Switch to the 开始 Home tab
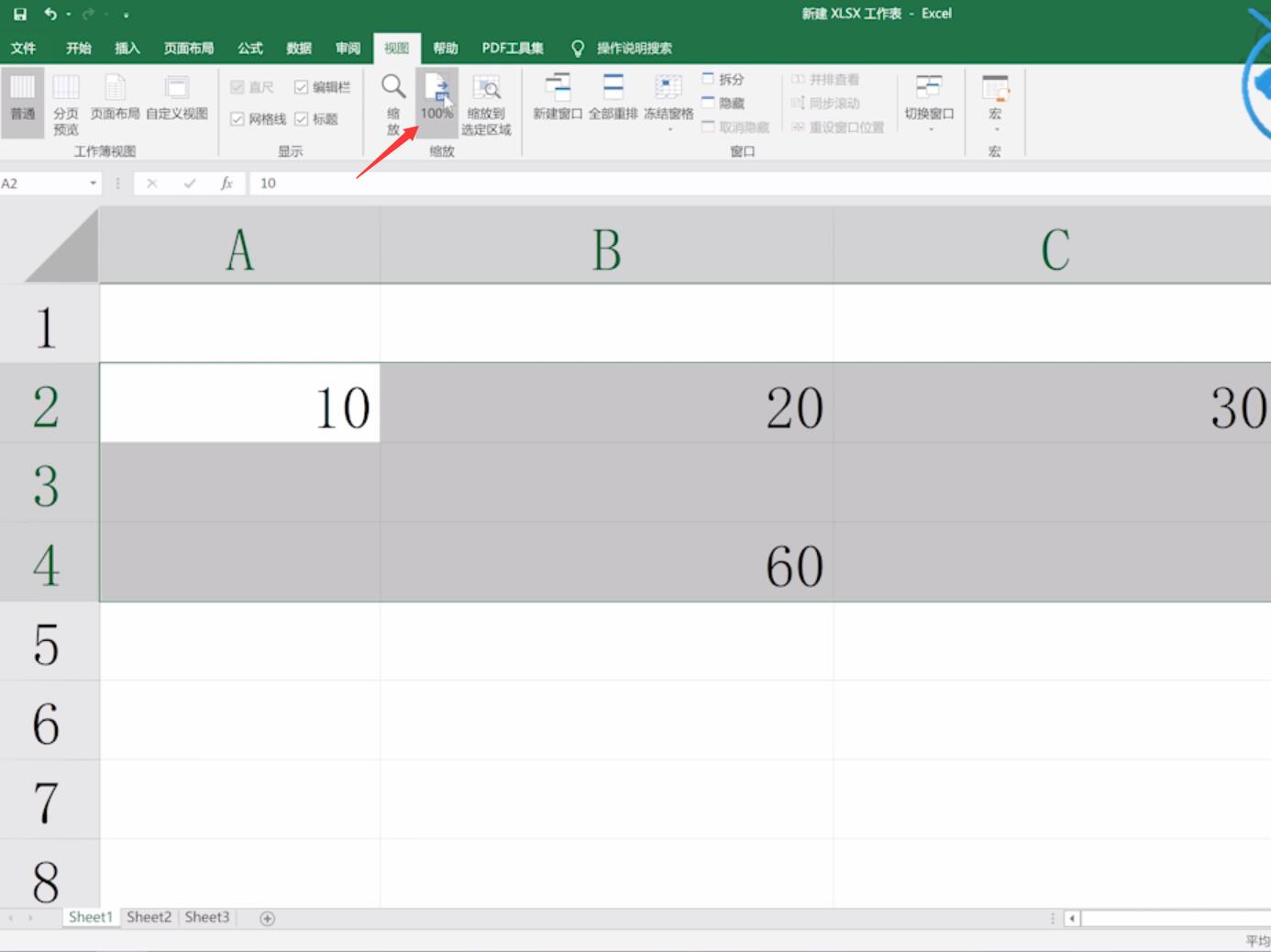The height and width of the screenshot is (952, 1271). pyautogui.click(x=79, y=48)
